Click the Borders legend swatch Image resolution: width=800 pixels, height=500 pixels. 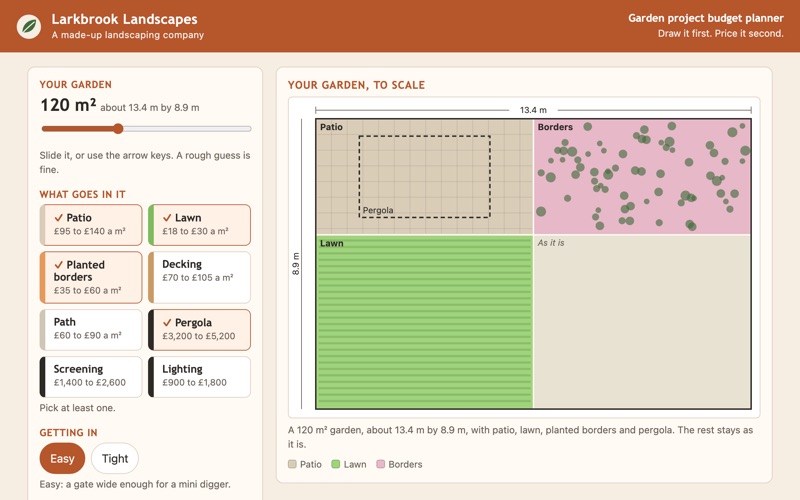coord(381,464)
